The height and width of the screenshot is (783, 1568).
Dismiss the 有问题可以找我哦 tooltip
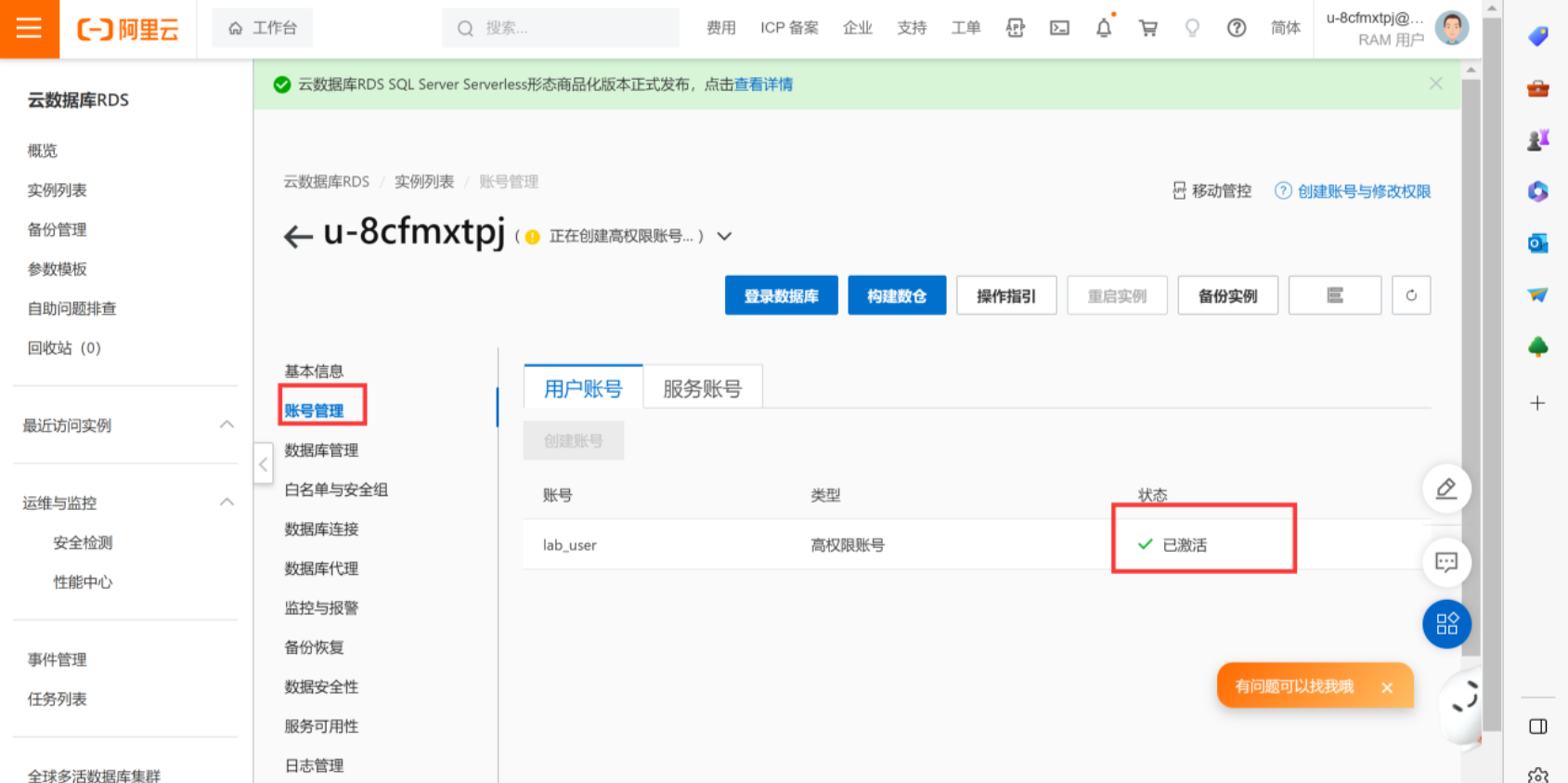[1387, 687]
